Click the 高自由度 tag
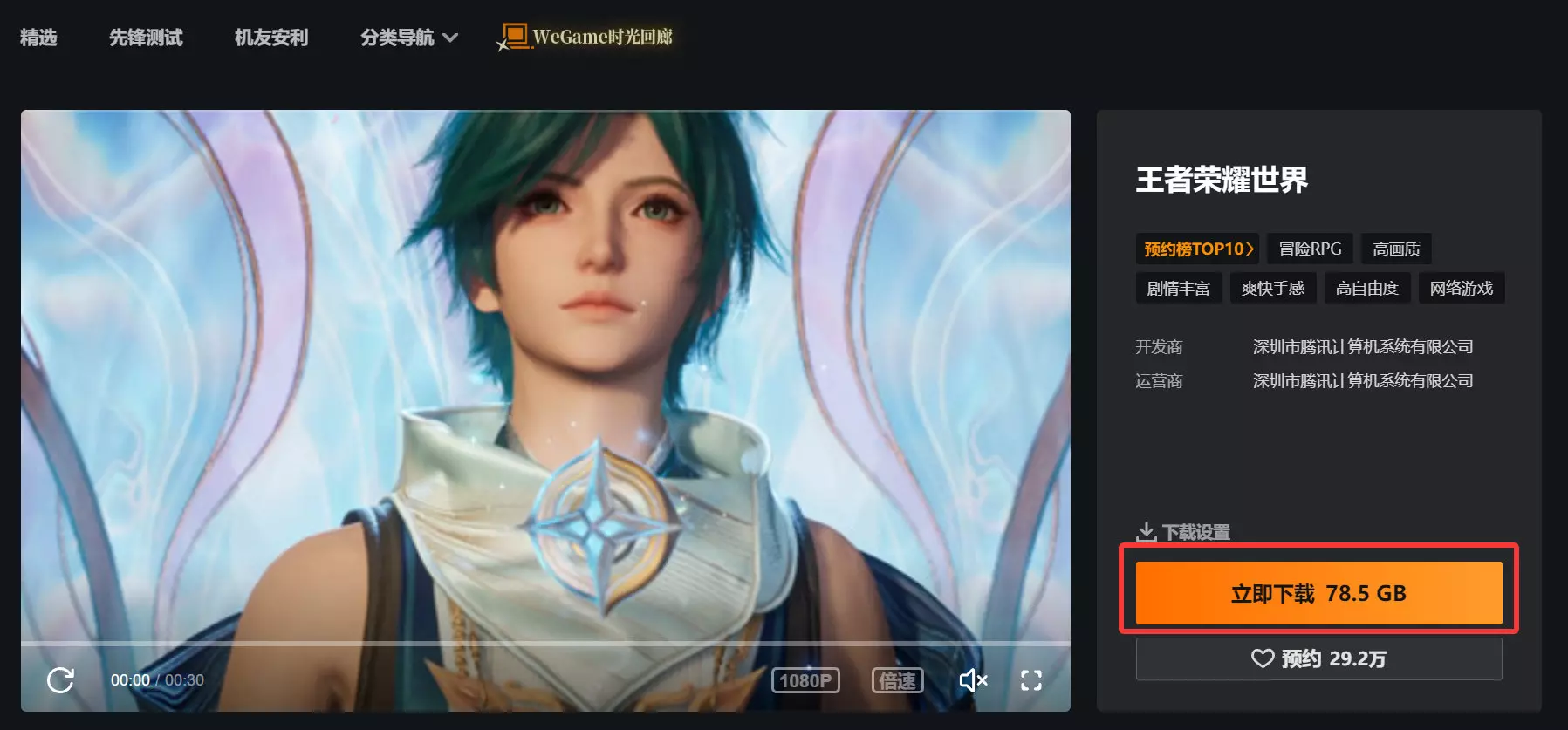The width and height of the screenshot is (1568, 730). (1366, 288)
